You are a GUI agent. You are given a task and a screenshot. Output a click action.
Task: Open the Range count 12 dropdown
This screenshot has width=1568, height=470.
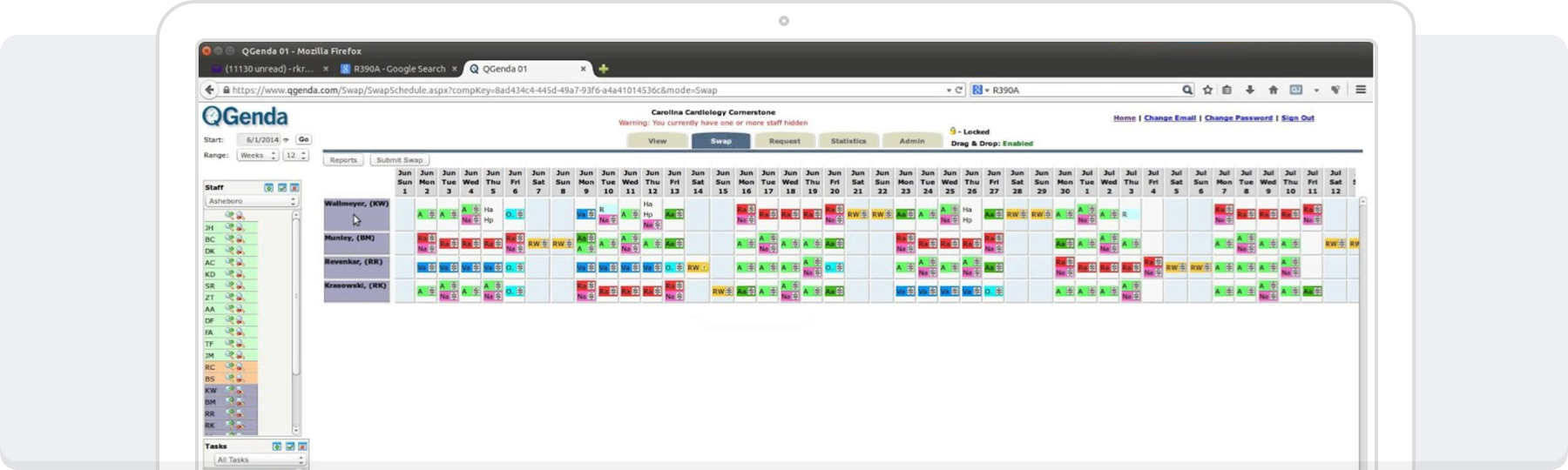click(x=295, y=155)
